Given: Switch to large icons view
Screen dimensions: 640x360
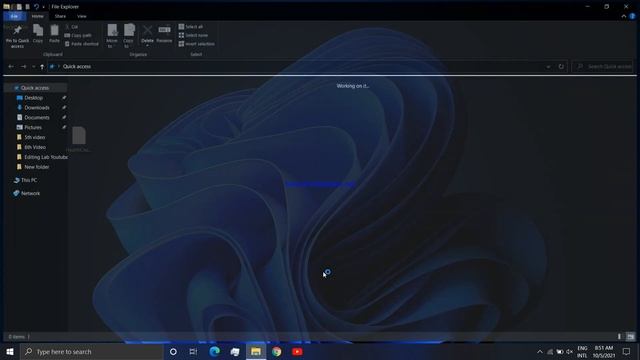Looking at the screenshot, I should (631, 337).
